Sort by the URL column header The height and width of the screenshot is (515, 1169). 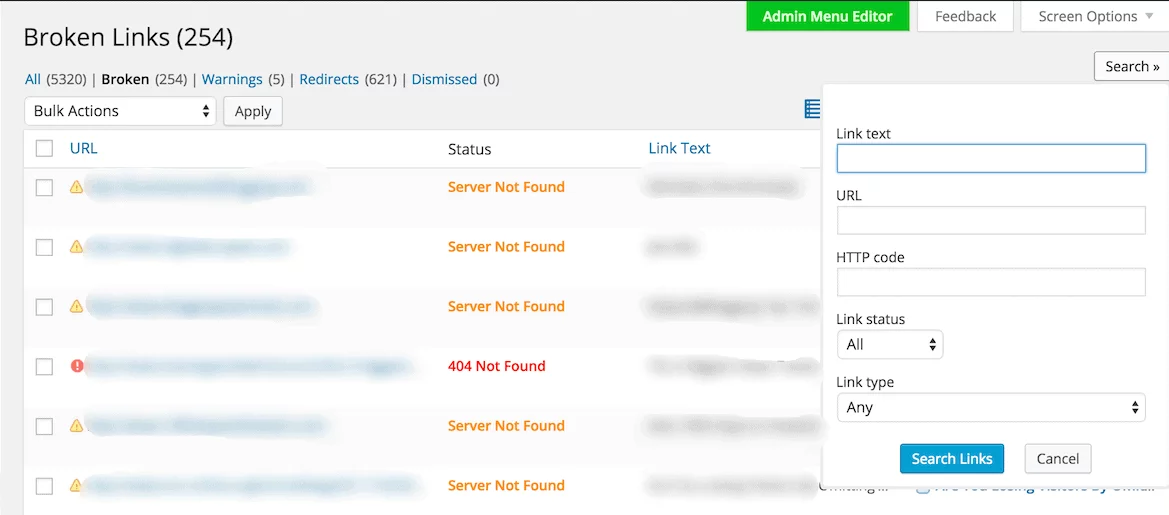[84, 148]
